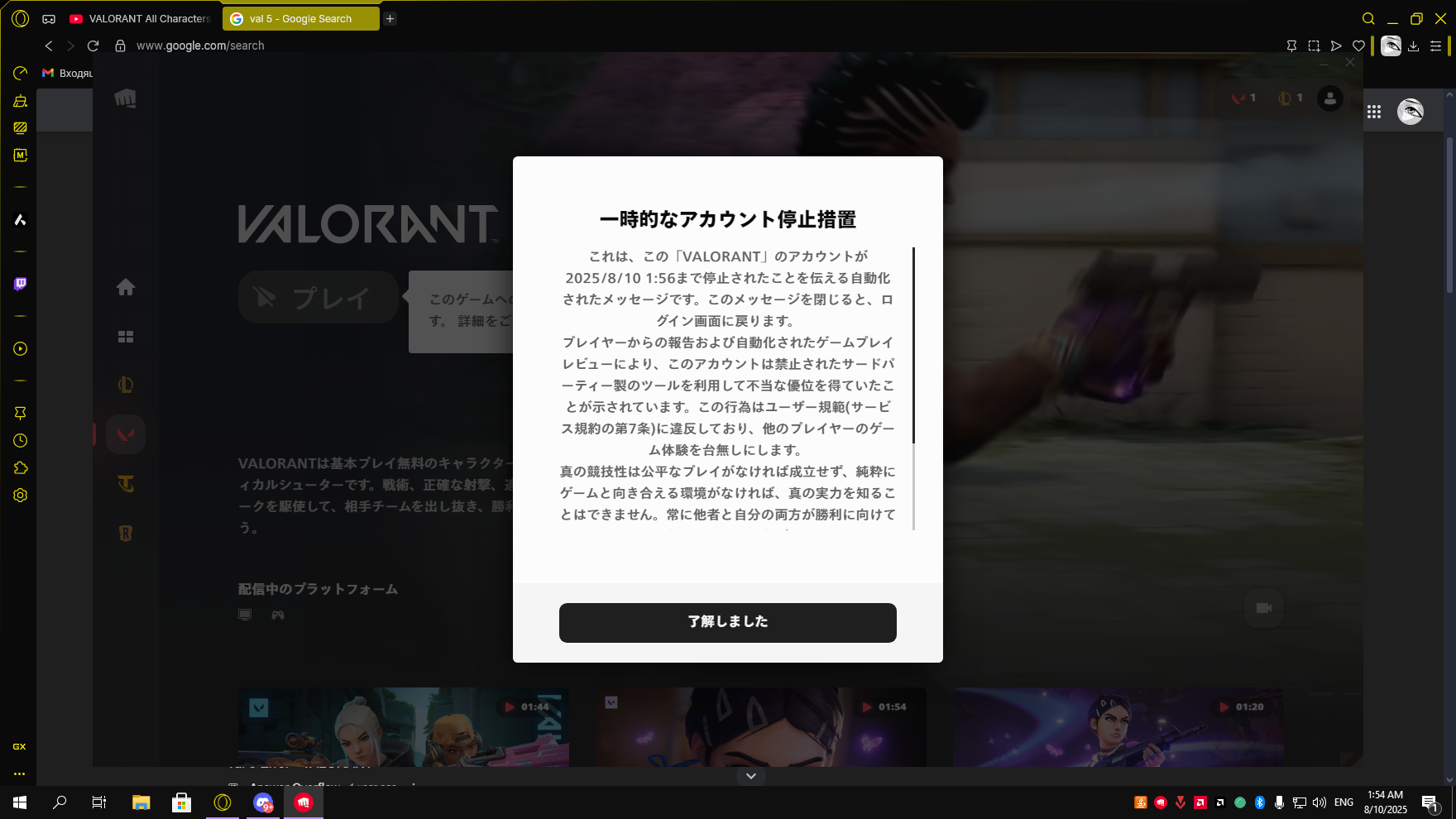The image size is (1456, 819).
Task: Open League of Legends from the Riot sidebar
Action: click(x=126, y=384)
